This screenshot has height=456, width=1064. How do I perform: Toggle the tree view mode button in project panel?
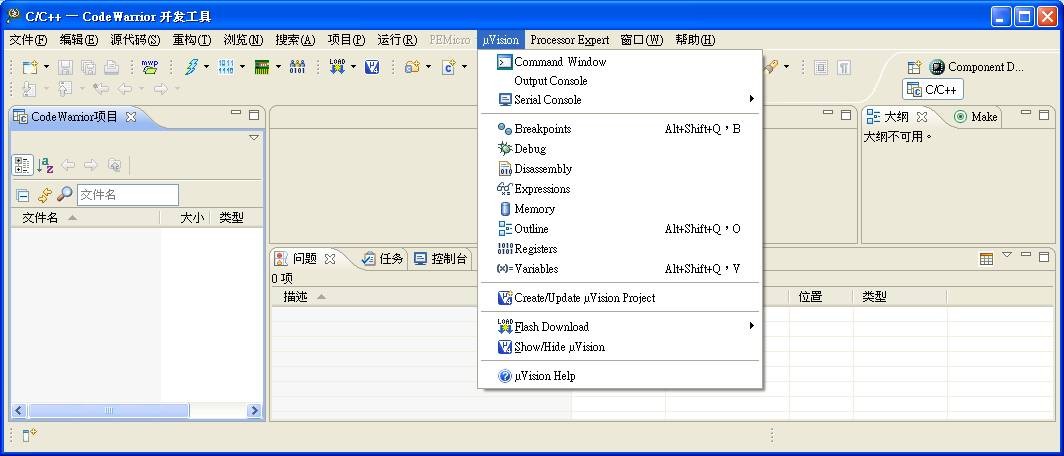(x=22, y=165)
